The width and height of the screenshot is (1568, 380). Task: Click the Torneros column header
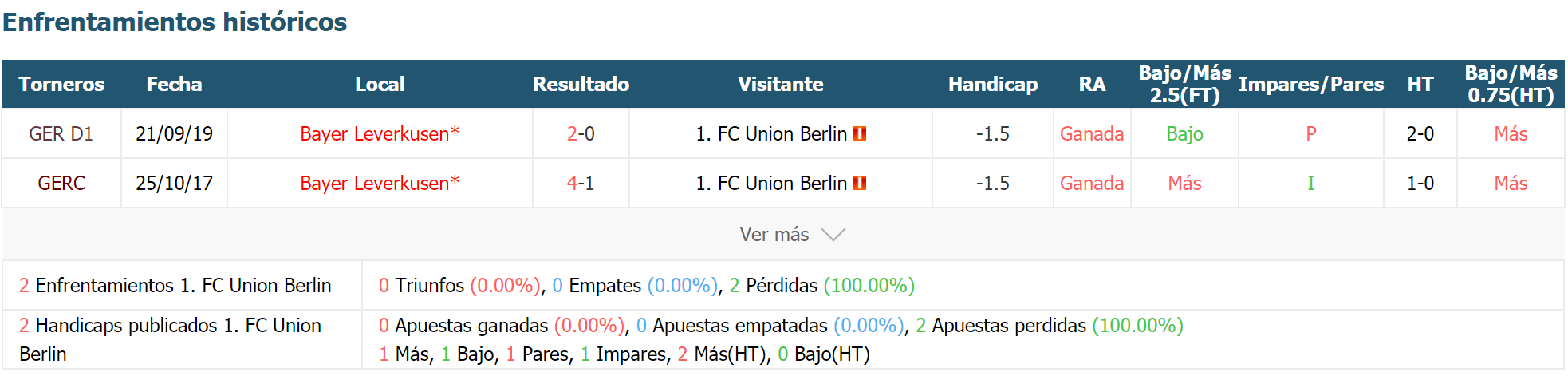click(x=61, y=84)
